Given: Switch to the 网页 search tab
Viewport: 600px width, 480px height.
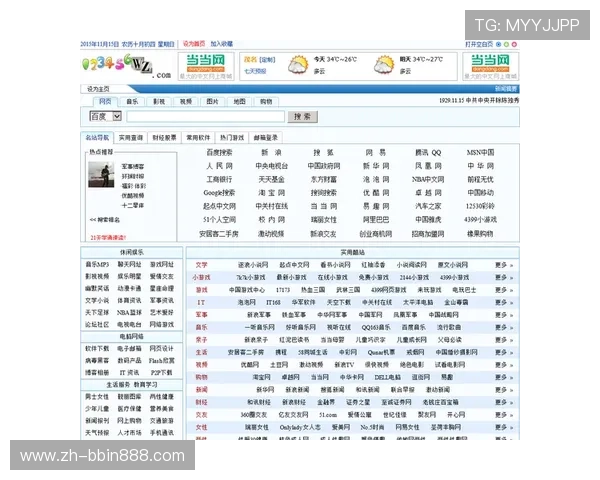Looking at the screenshot, I should click(x=105, y=101).
